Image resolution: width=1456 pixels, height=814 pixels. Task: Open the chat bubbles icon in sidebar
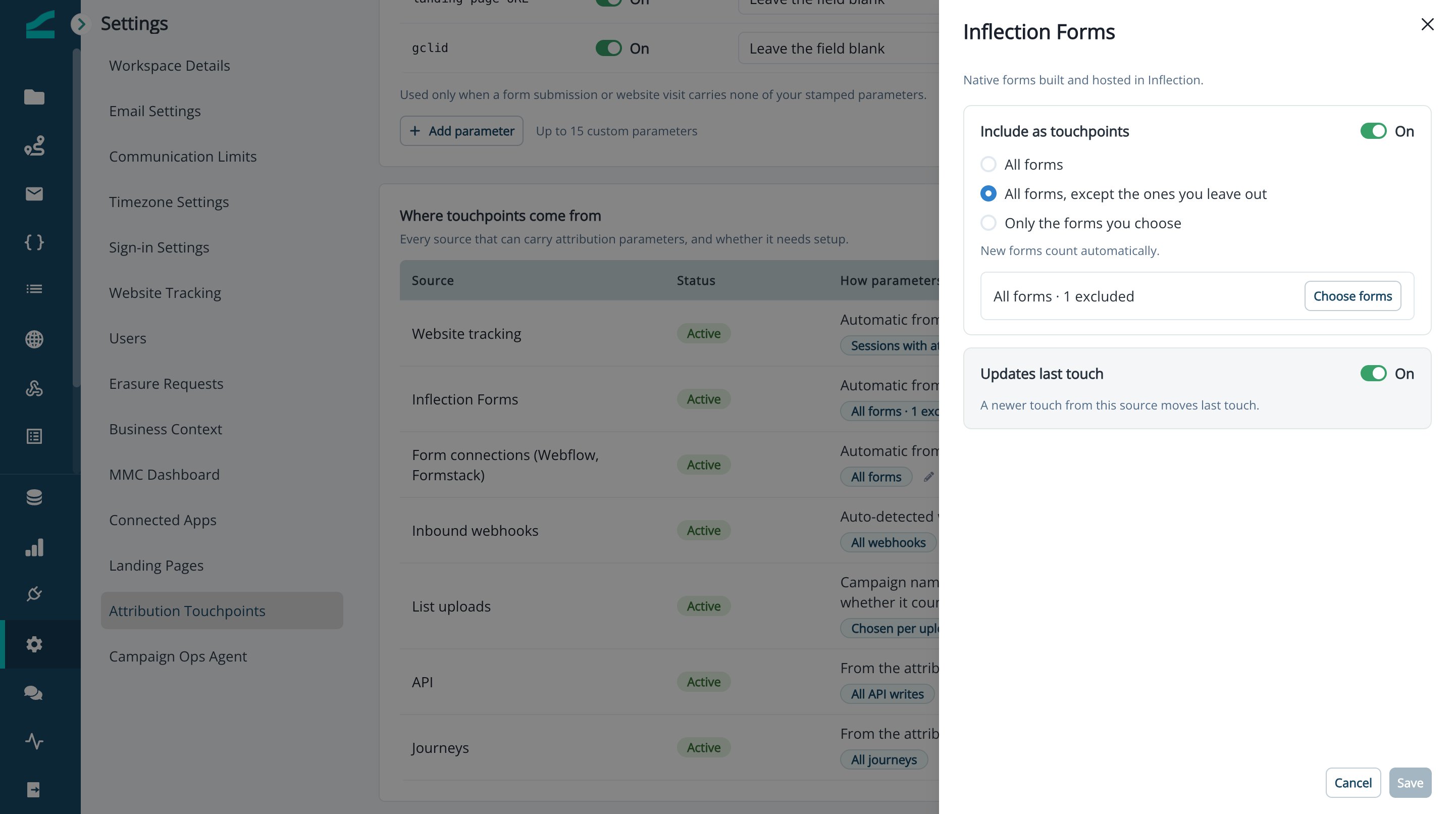coord(34,692)
